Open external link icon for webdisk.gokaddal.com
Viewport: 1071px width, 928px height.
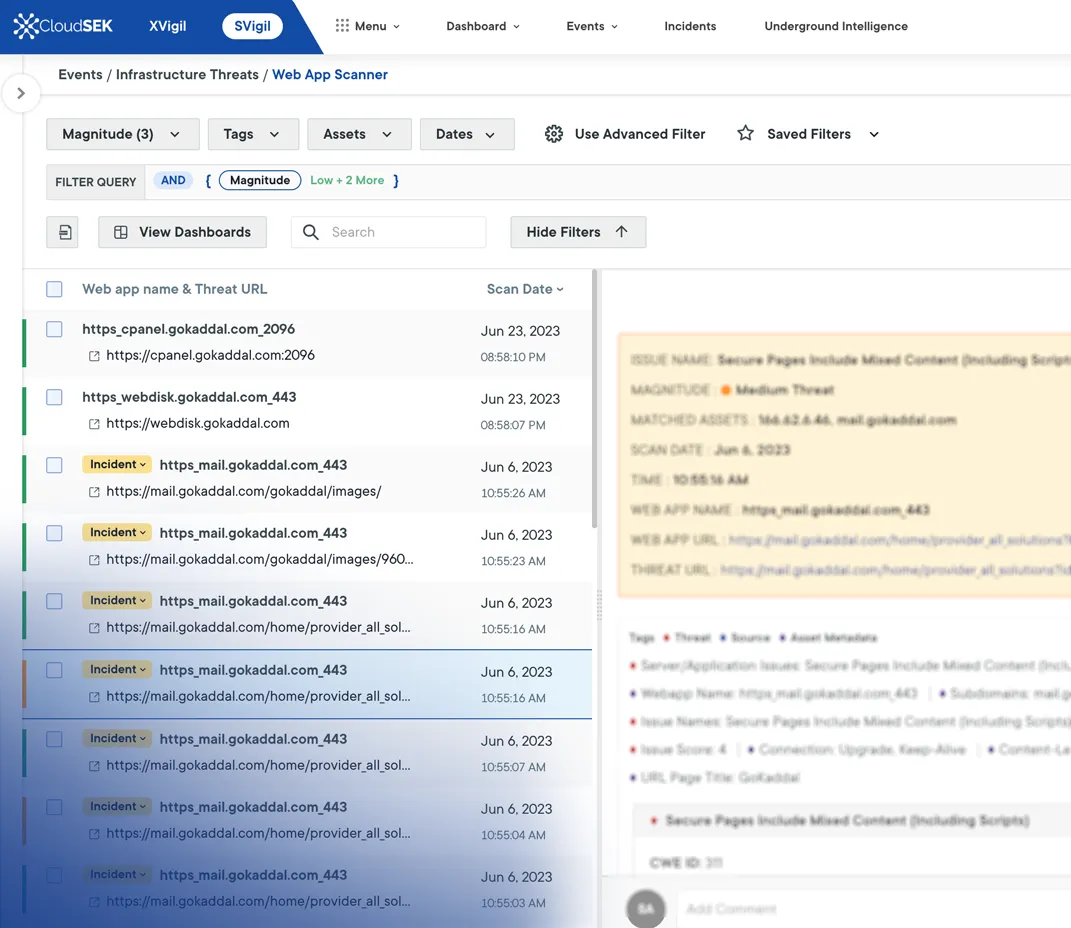point(94,423)
